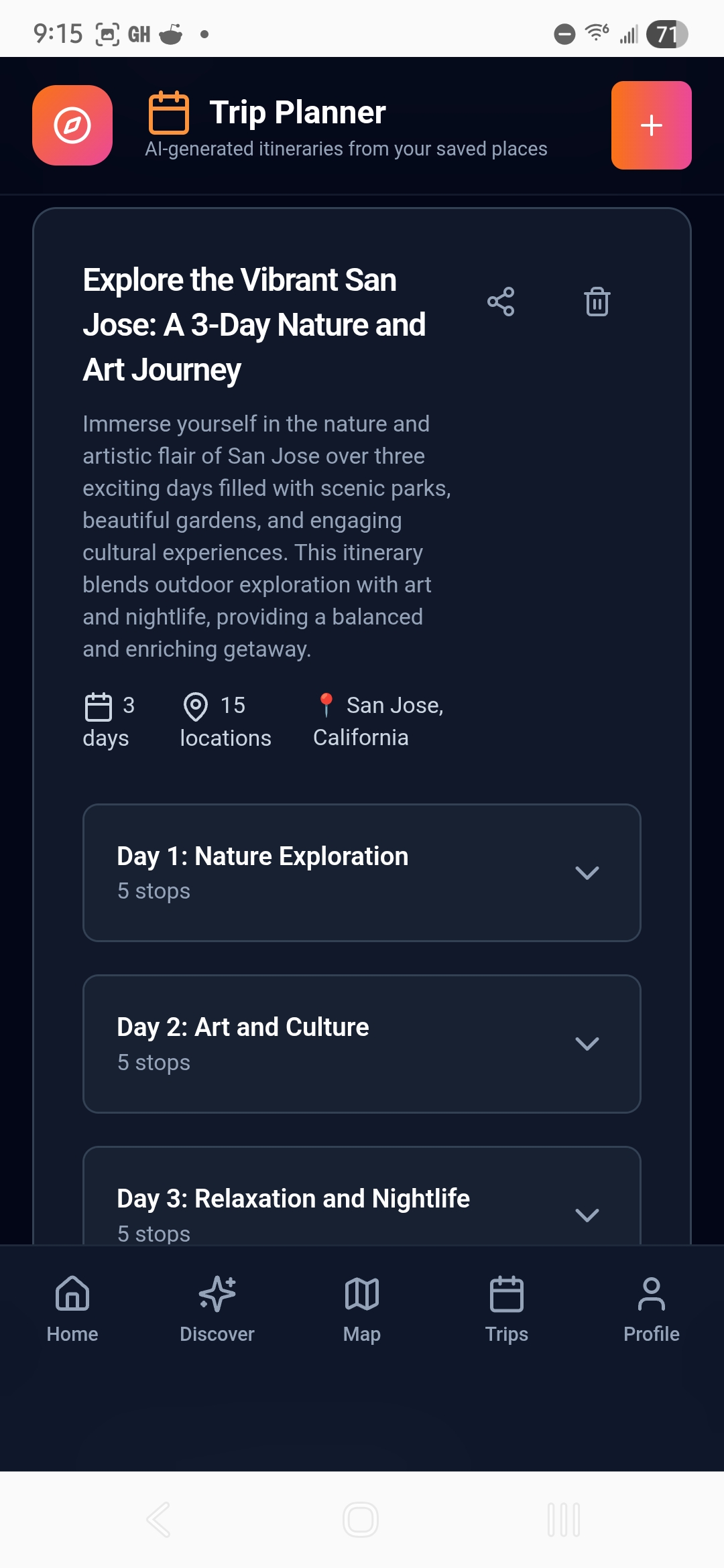Tap the Android home navigation button
The width and height of the screenshot is (724, 1568).
[x=361, y=1519]
